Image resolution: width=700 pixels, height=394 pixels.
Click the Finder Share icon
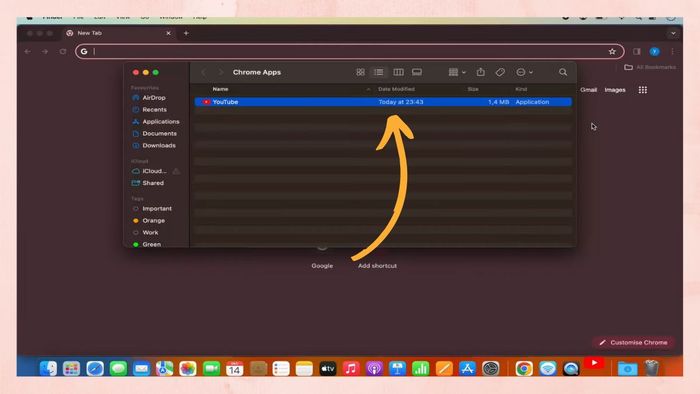tap(480, 72)
